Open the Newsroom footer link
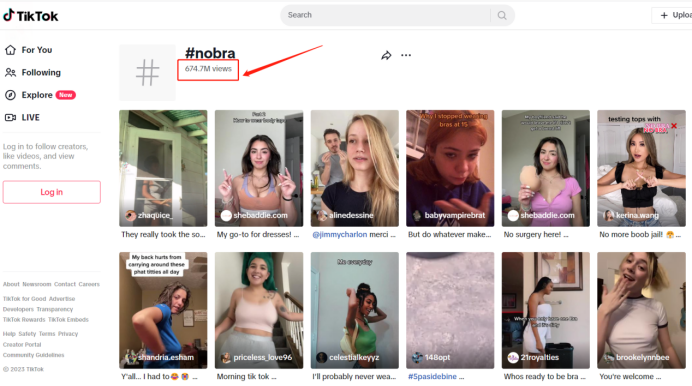Viewport: 692px width, 386px height. point(37,284)
